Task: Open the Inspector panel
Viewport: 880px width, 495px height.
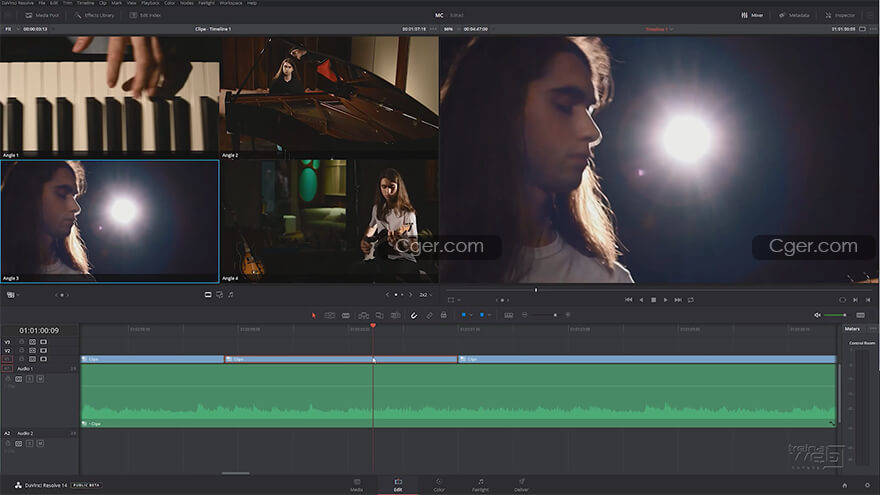Action: pyautogui.click(x=840, y=15)
